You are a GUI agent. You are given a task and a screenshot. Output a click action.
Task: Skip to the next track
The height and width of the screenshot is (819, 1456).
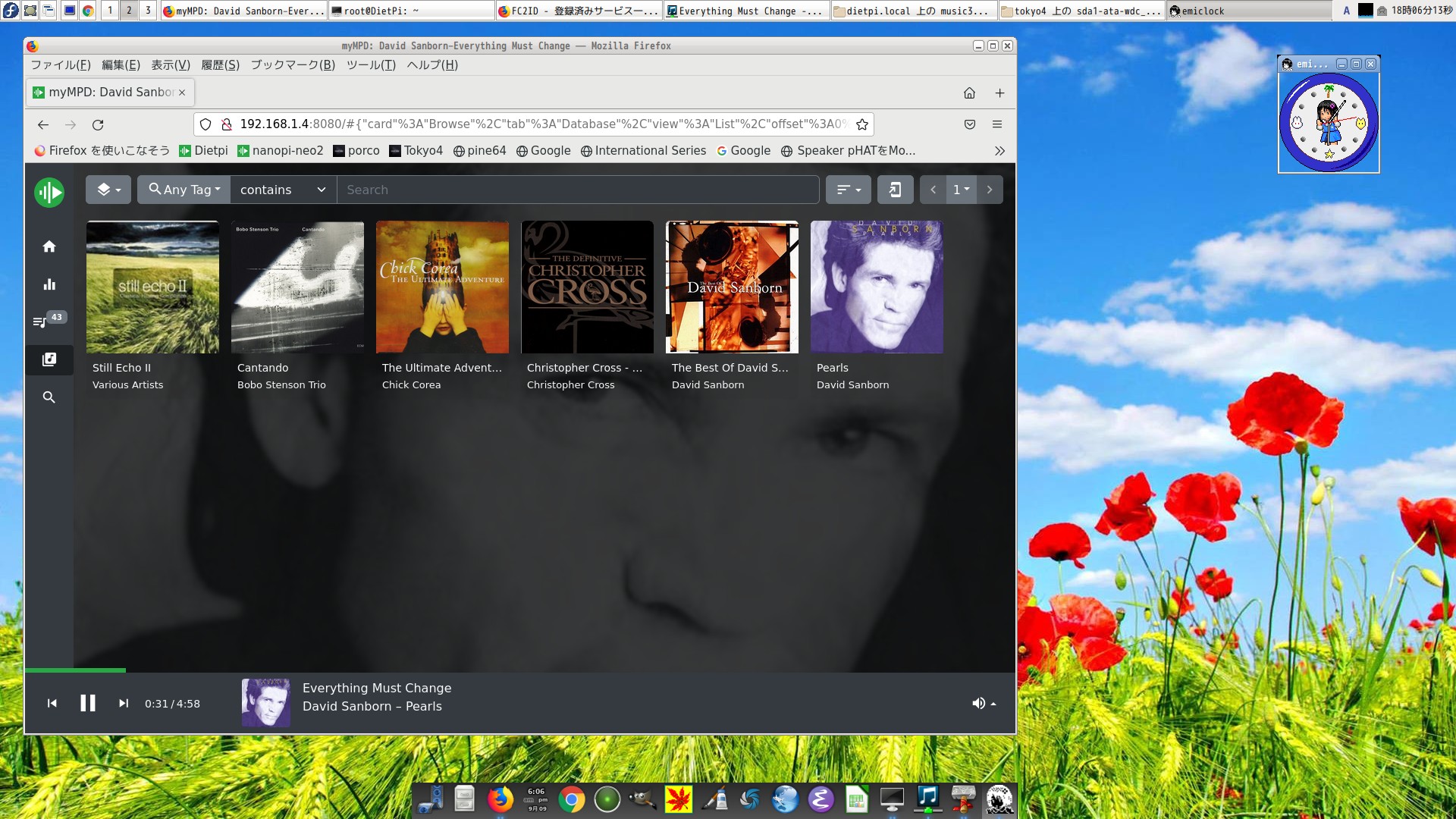(x=124, y=704)
